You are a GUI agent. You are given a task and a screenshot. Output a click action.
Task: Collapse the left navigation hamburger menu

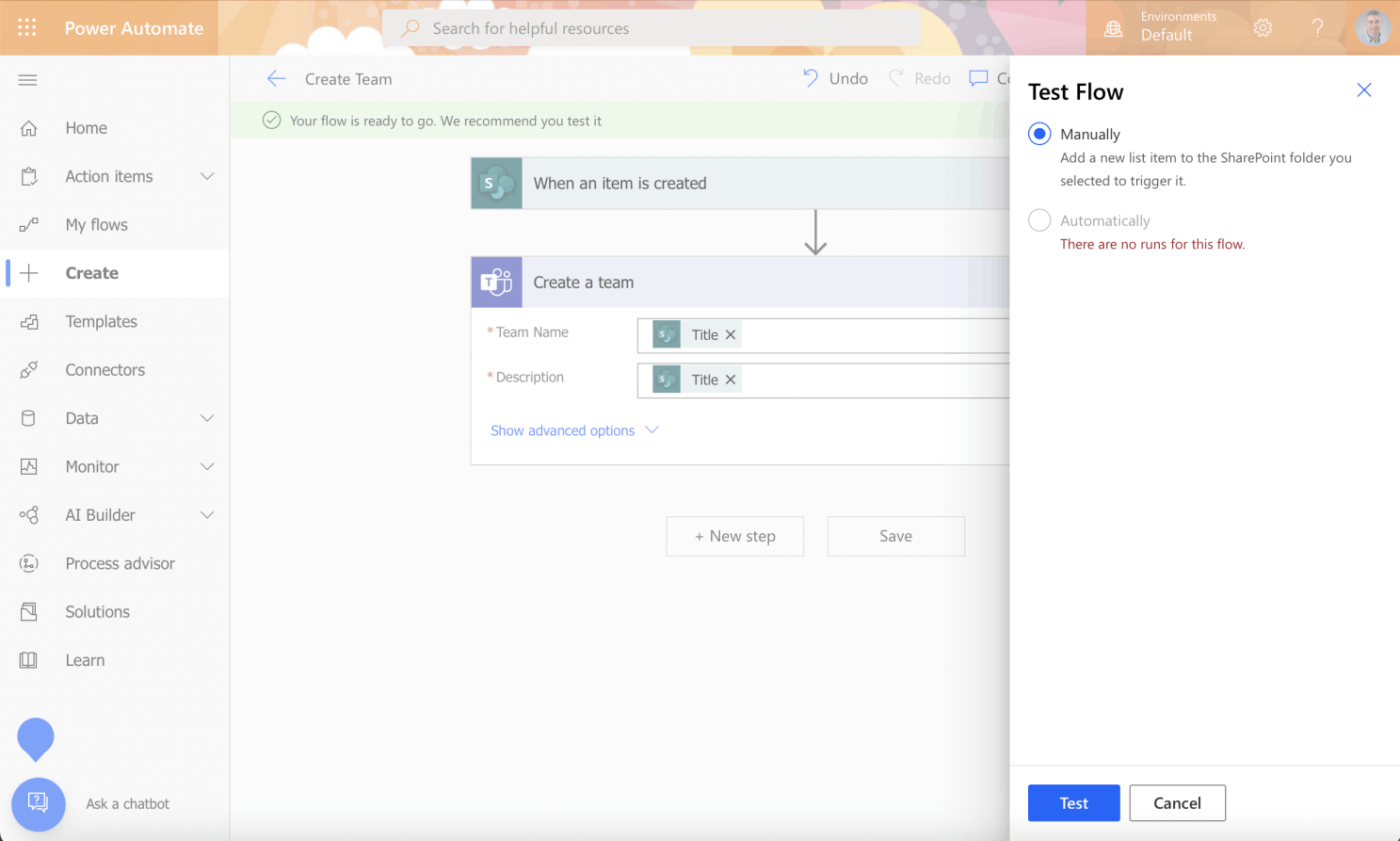click(27, 80)
